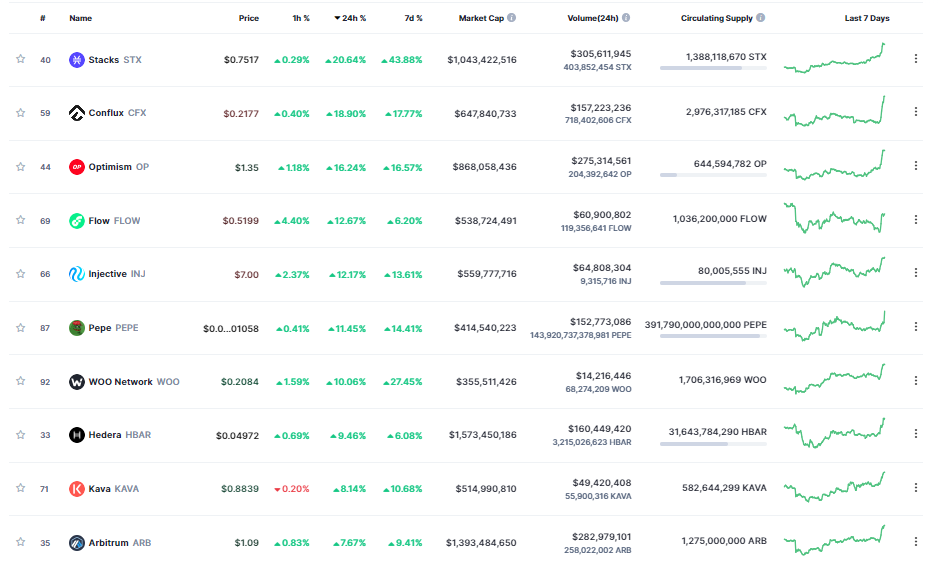This screenshot has height=565, width=944.
Task: Open the more options menu for Stacks
Action: coord(915,59)
